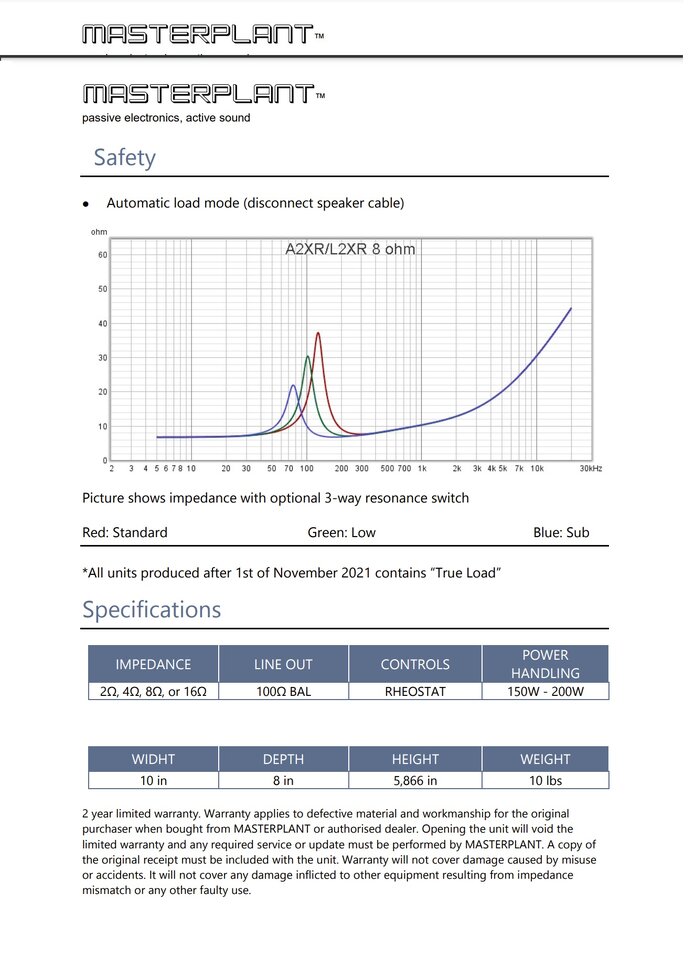Viewport: 695px width, 960px height.
Task: Click the '60' value on ohm axis
Action: [x=102, y=255]
